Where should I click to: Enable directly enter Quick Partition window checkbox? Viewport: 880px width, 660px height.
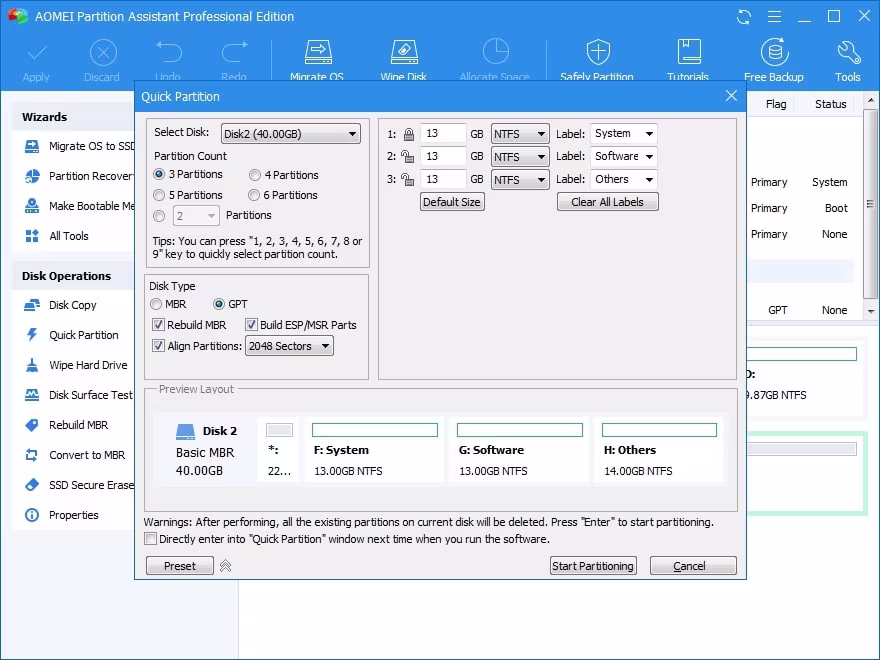(x=150, y=539)
